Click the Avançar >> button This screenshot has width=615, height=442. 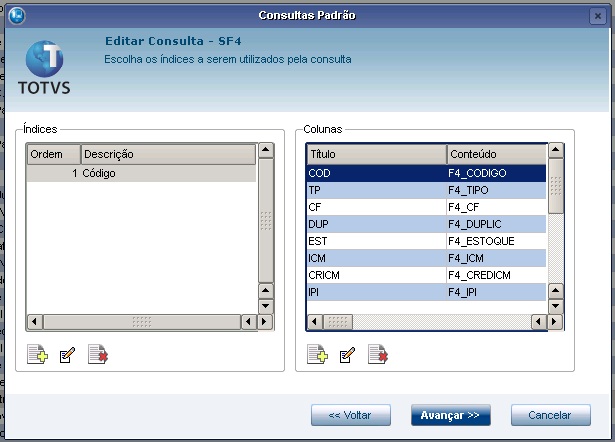click(451, 415)
